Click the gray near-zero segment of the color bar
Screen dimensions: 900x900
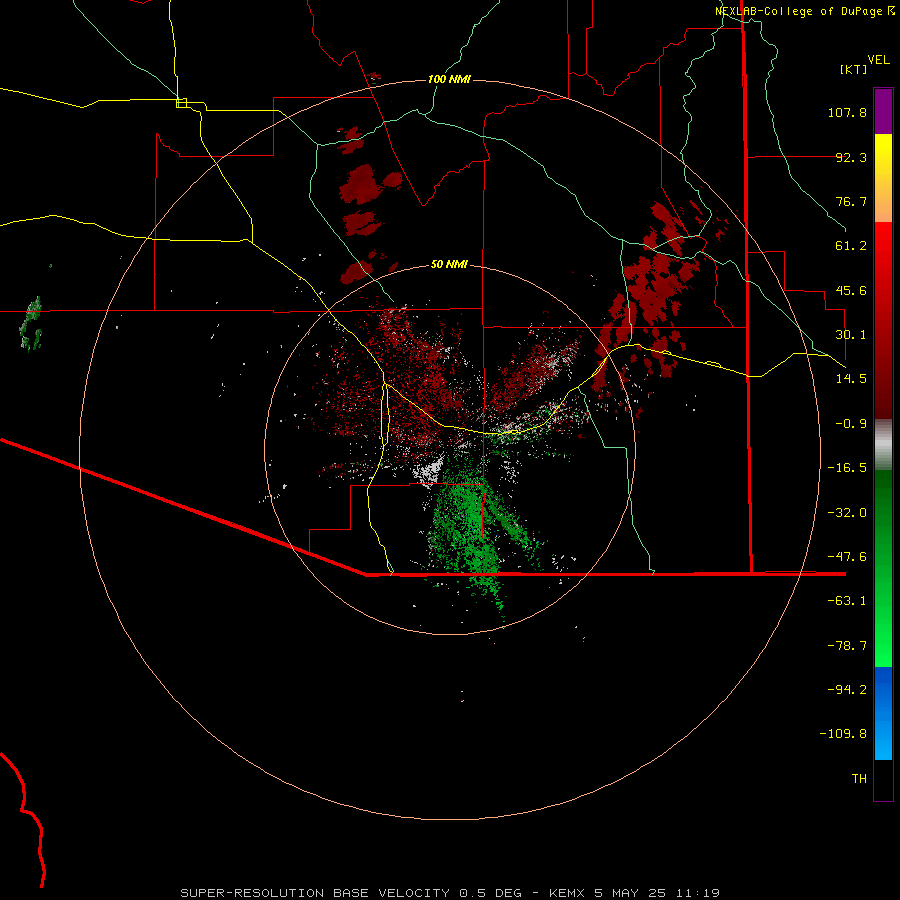click(883, 445)
